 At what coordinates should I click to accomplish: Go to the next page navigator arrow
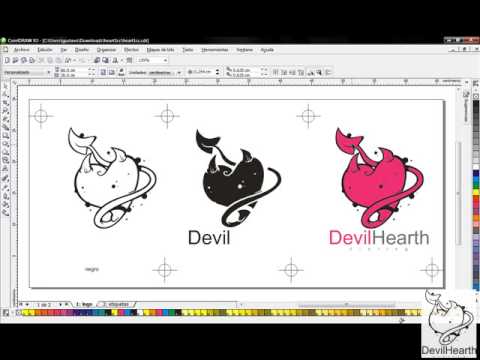pyautogui.click(x=60, y=304)
